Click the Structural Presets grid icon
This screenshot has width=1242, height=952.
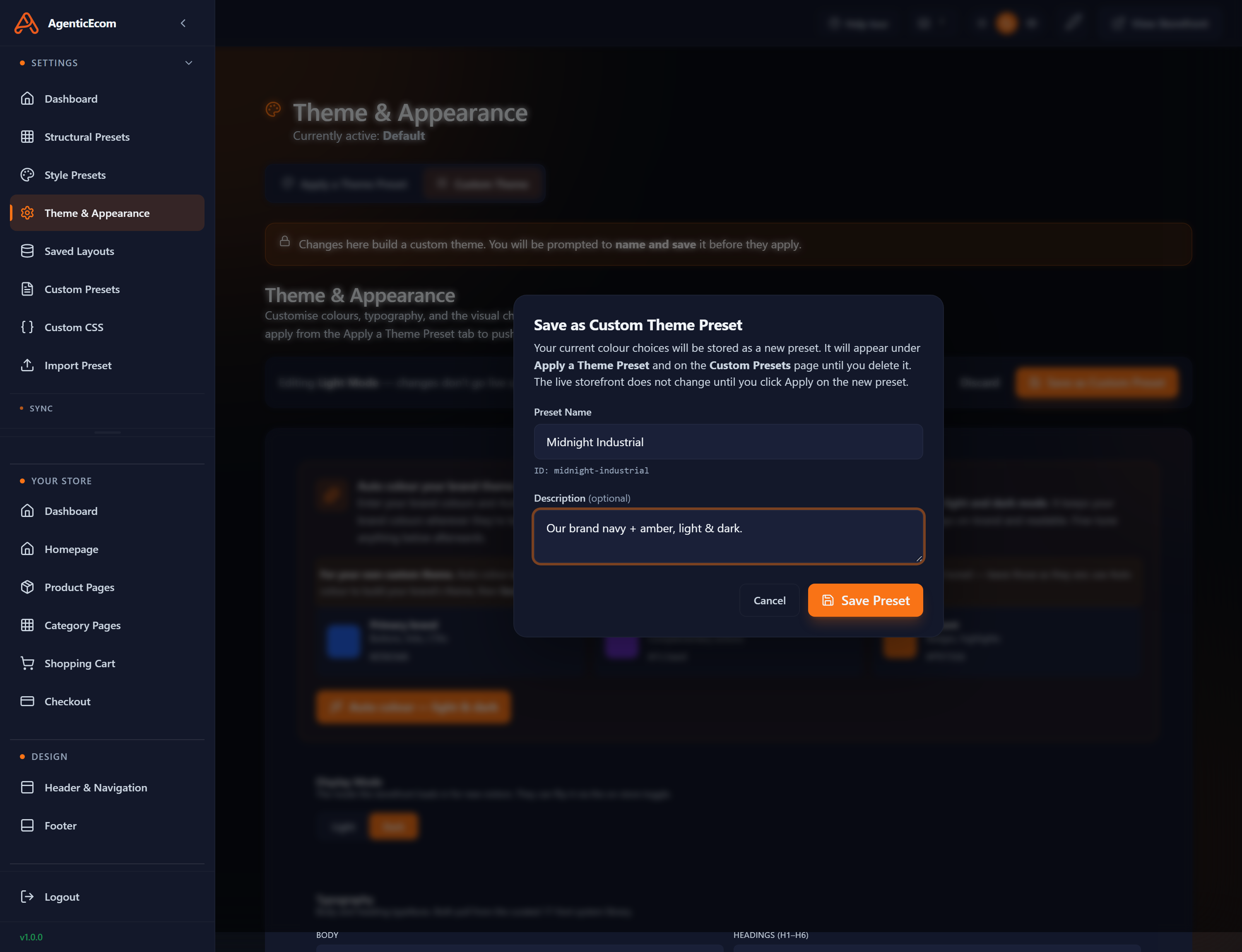(x=27, y=137)
